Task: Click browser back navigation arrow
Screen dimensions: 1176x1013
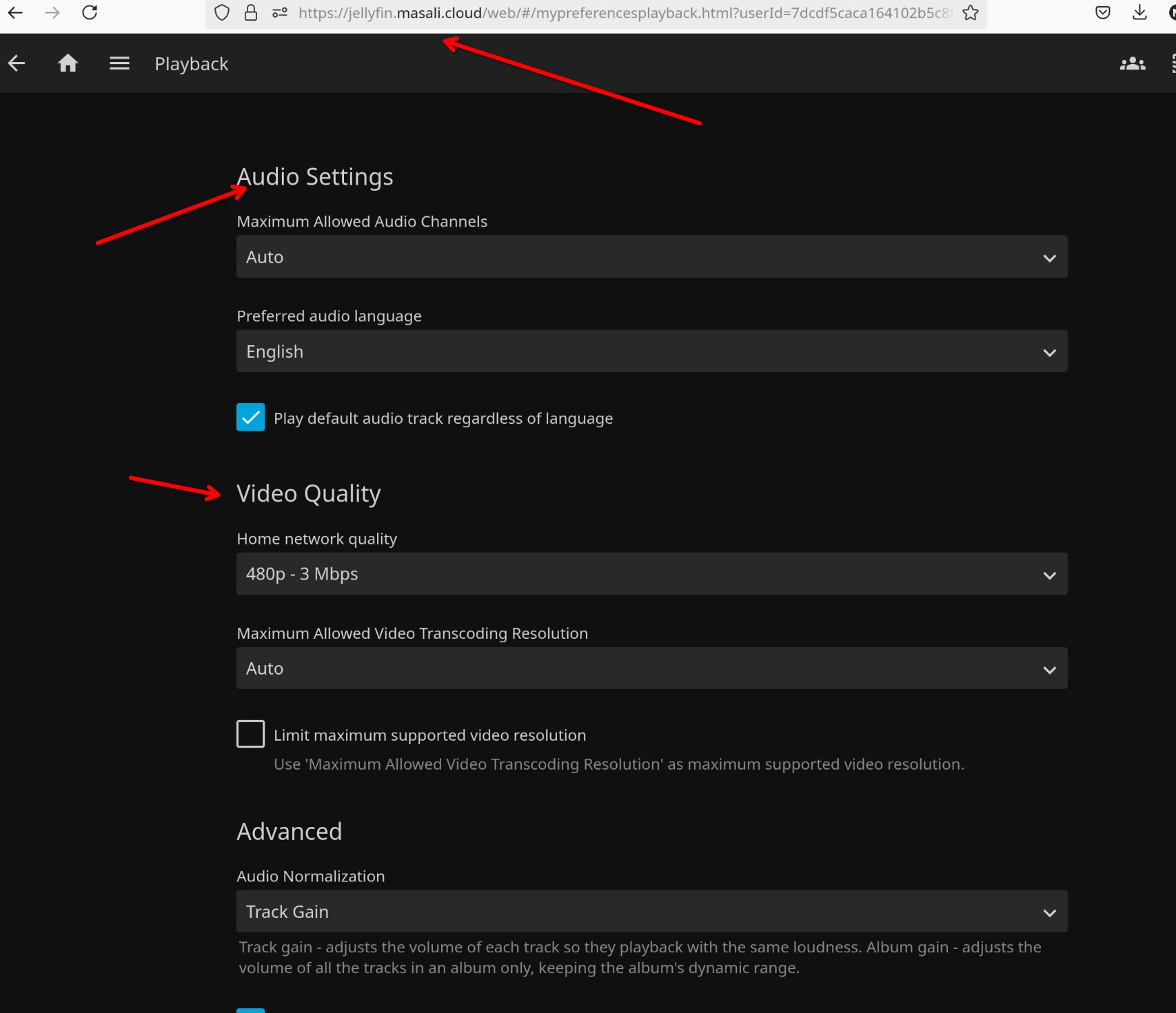Action: coord(15,12)
